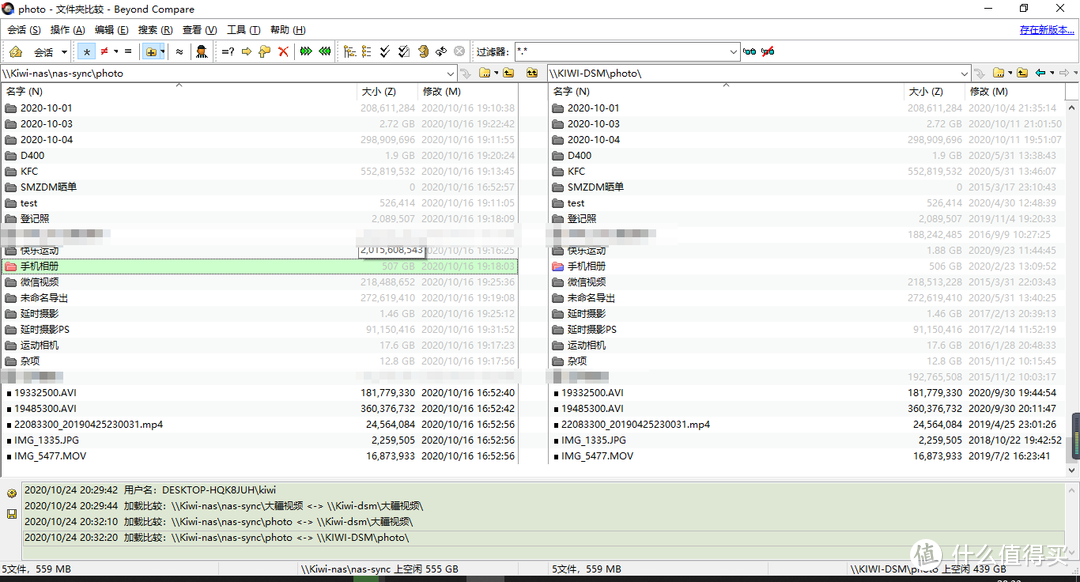Click the Swap Sides arrows icon

click(441, 52)
